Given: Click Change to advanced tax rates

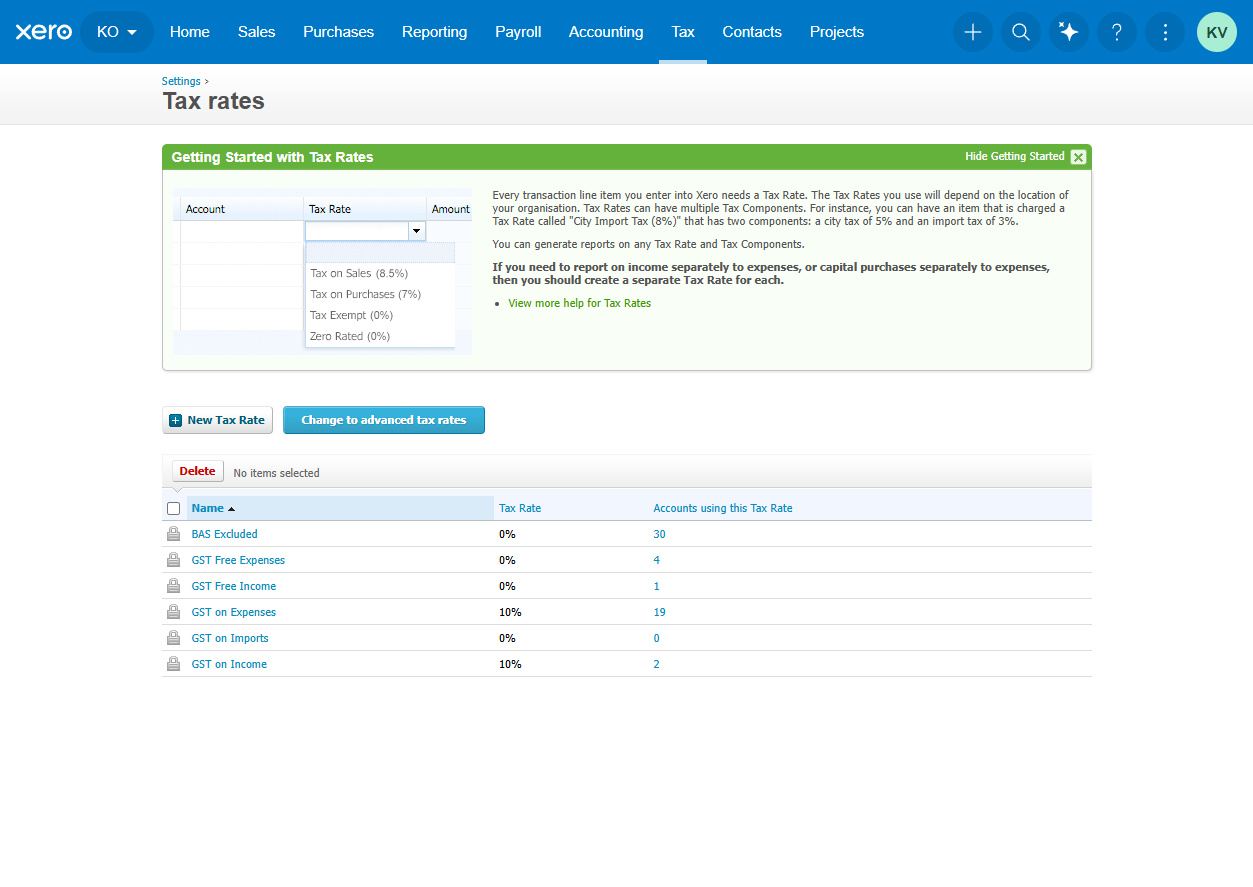Looking at the screenshot, I should [384, 420].
